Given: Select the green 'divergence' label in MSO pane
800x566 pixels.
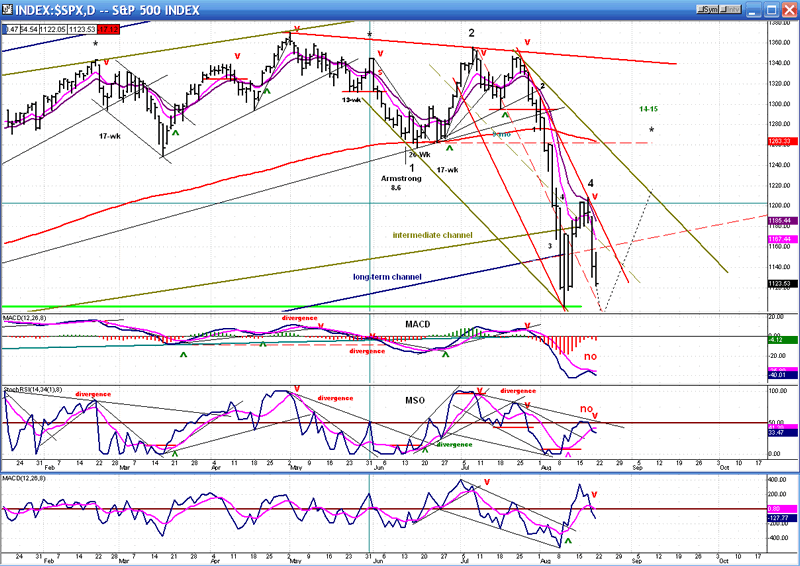Looking at the screenshot, I should pyautogui.click(x=454, y=445).
